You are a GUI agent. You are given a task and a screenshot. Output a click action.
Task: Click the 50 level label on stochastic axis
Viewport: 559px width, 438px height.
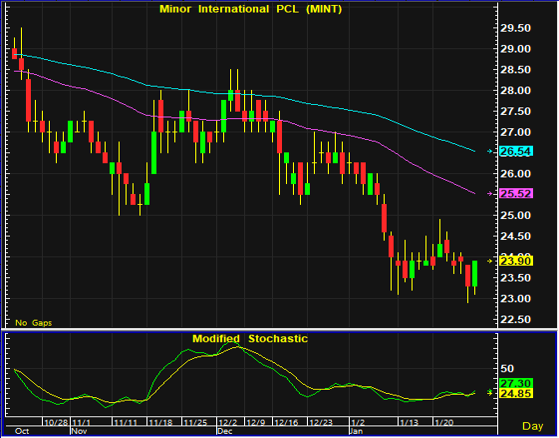[x=507, y=369]
